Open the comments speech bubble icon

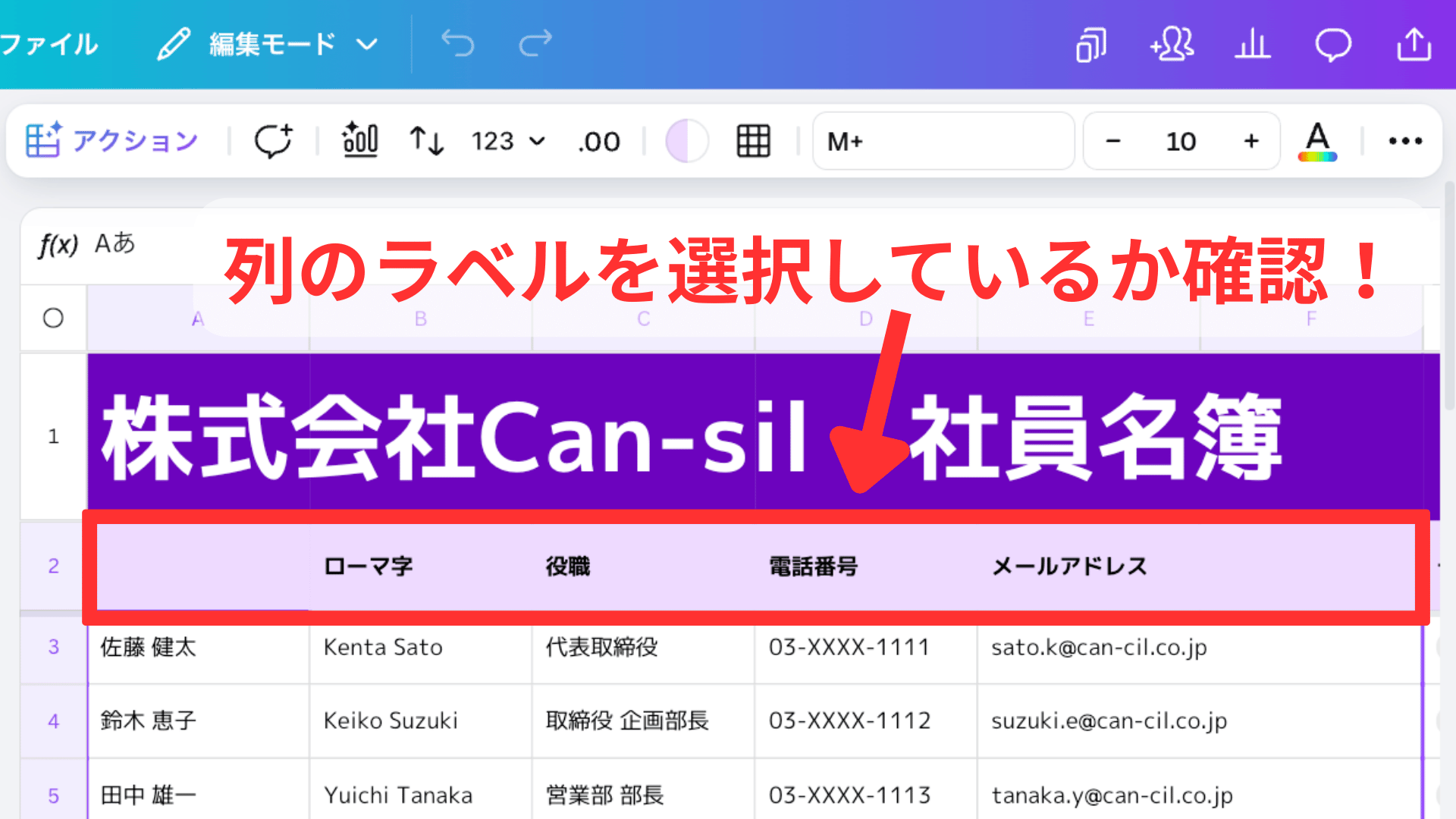tap(1332, 44)
